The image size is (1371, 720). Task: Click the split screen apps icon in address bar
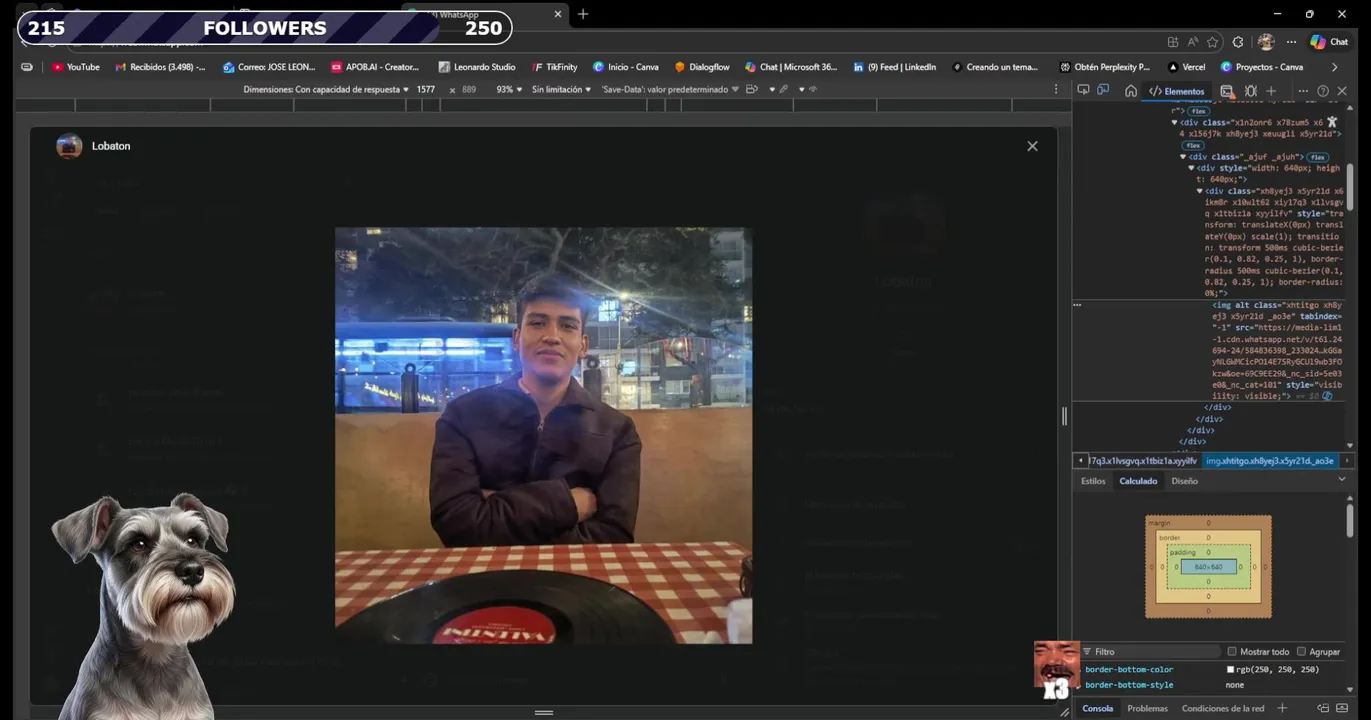tap(1173, 42)
